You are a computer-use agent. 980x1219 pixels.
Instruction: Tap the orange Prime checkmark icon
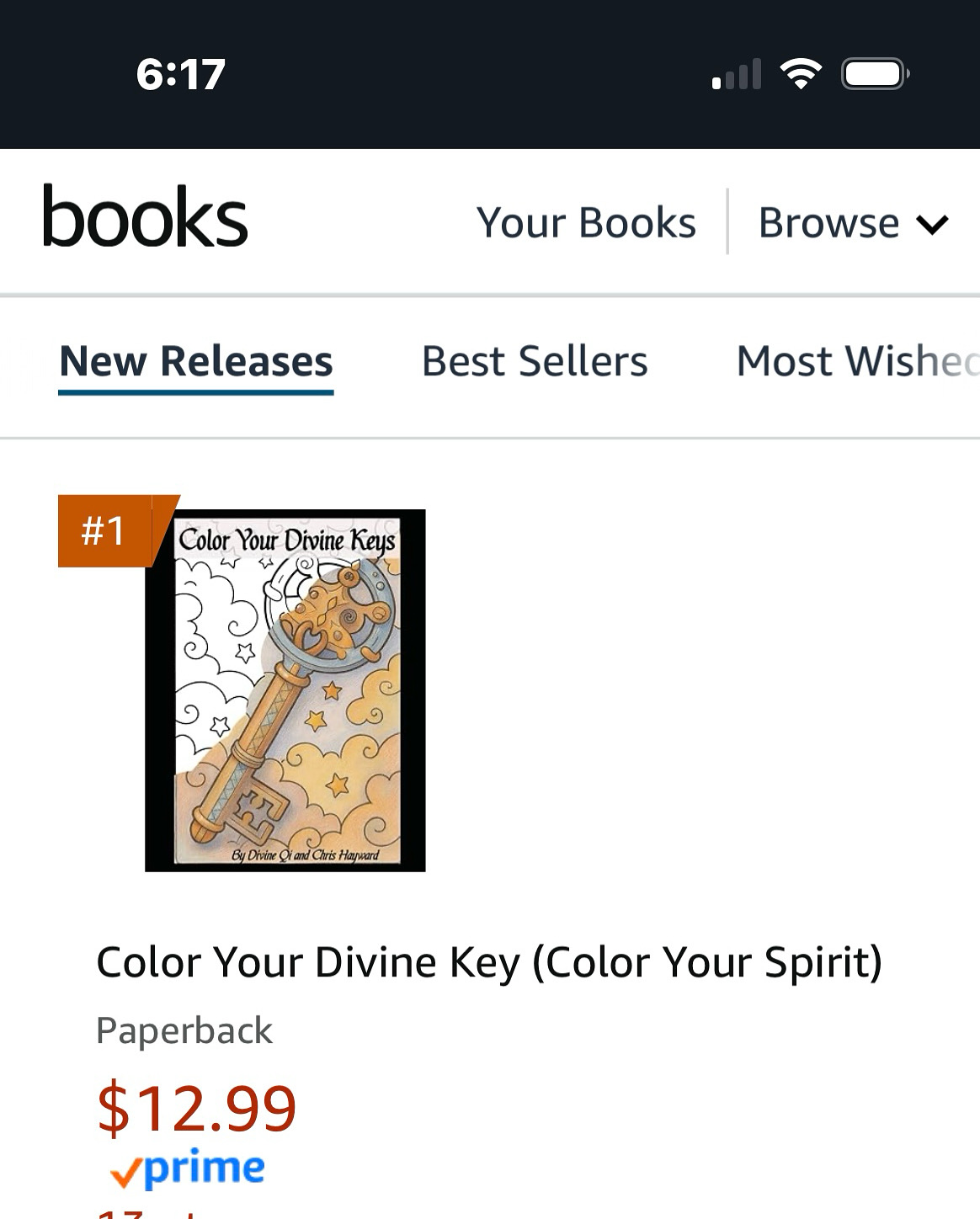[125, 1172]
